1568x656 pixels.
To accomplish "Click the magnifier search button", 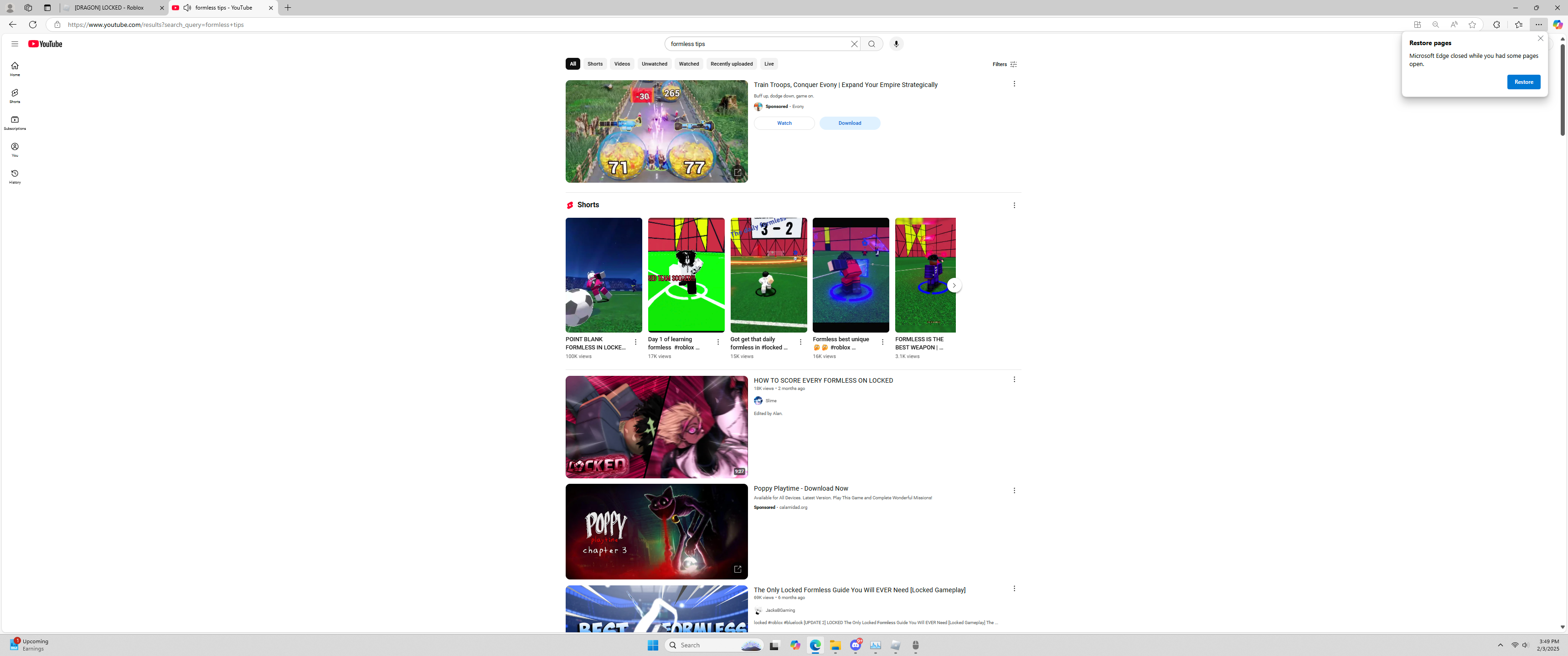I will [x=872, y=44].
